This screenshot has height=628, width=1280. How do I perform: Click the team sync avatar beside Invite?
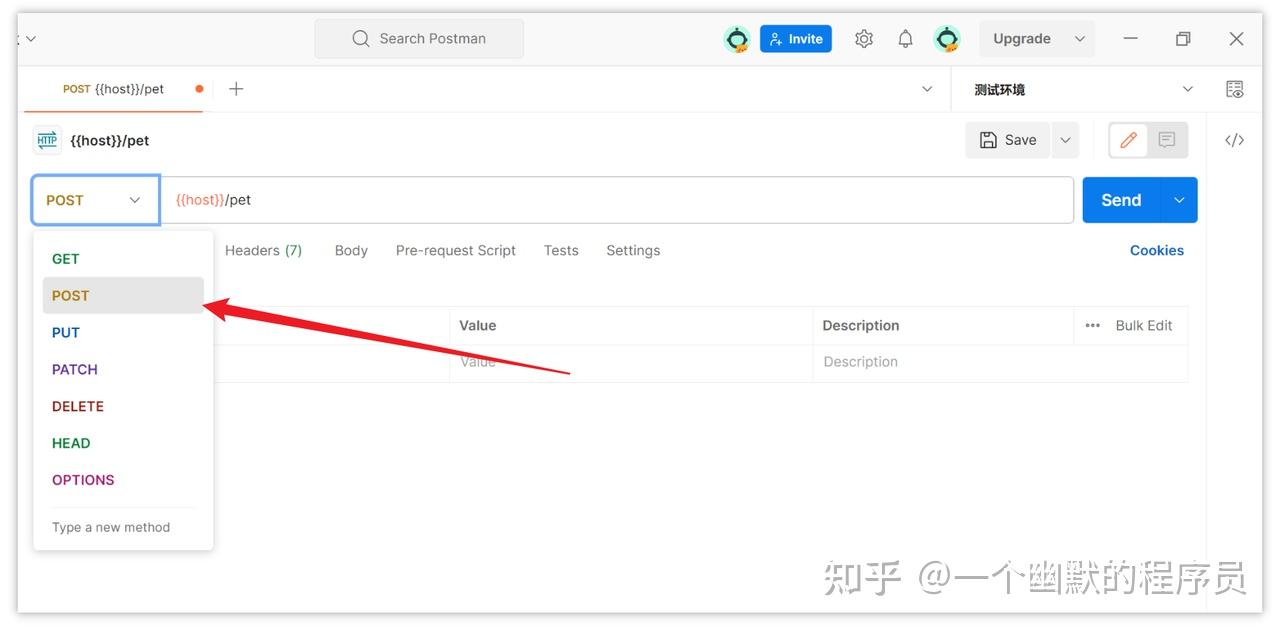pos(737,39)
